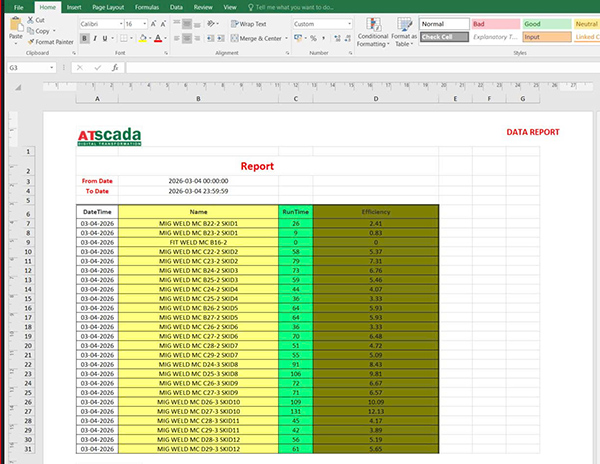
Task: Click the Format as Table icon
Action: pyautogui.click(x=404, y=28)
